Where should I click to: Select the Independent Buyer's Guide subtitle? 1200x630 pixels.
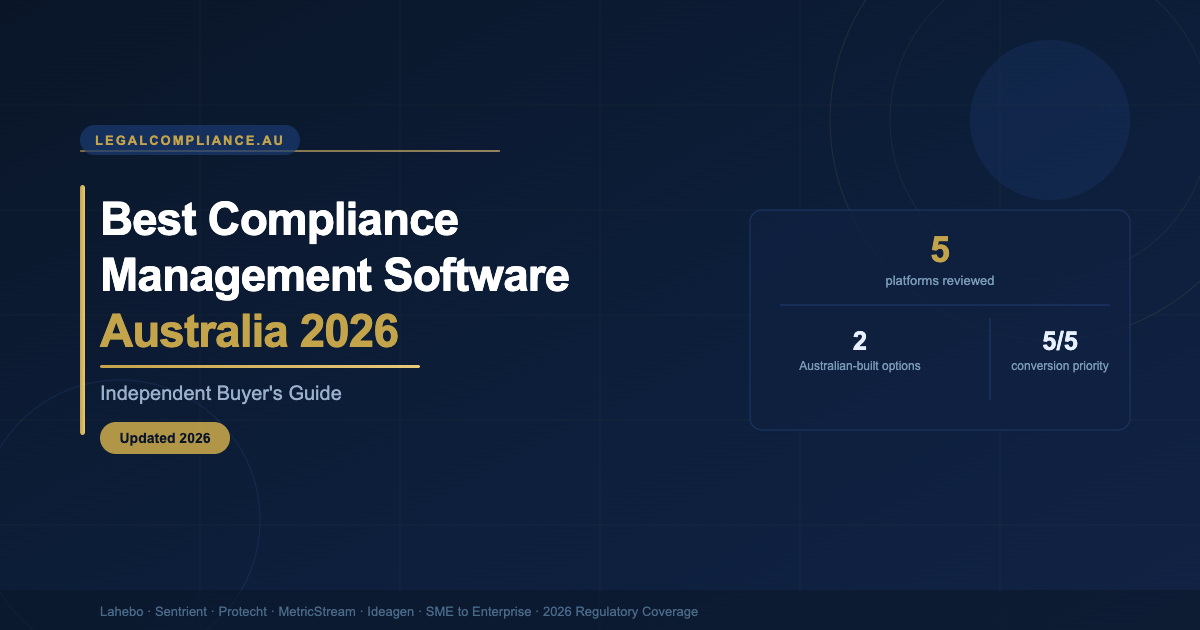221,393
